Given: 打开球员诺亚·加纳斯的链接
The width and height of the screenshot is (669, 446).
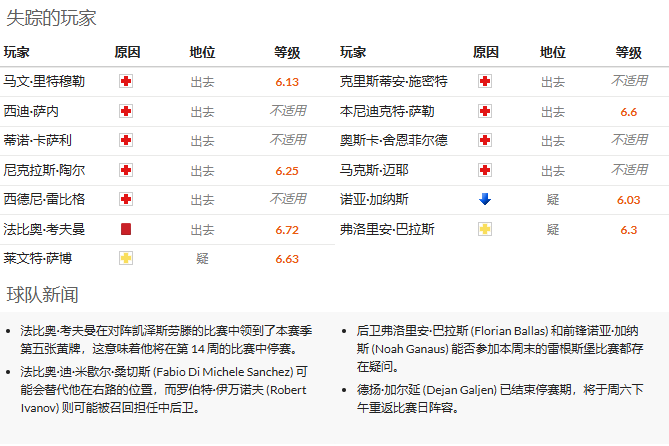Looking at the screenshot, I should point(374,200).
